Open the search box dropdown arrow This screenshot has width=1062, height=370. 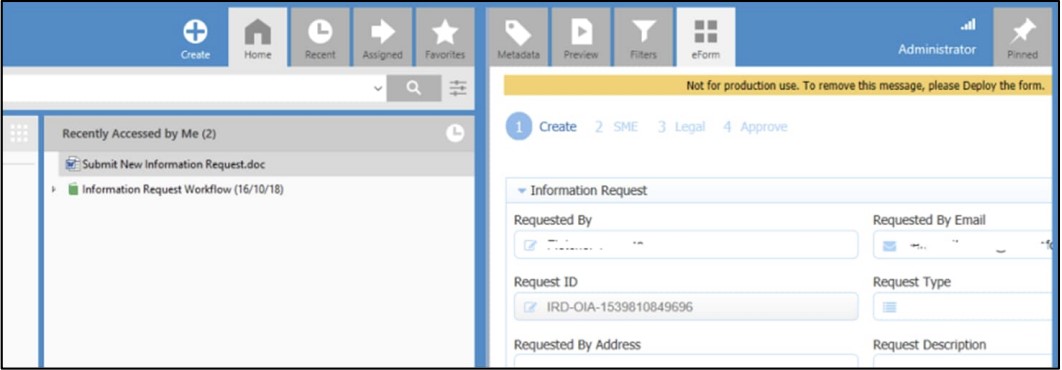point(378,88)
